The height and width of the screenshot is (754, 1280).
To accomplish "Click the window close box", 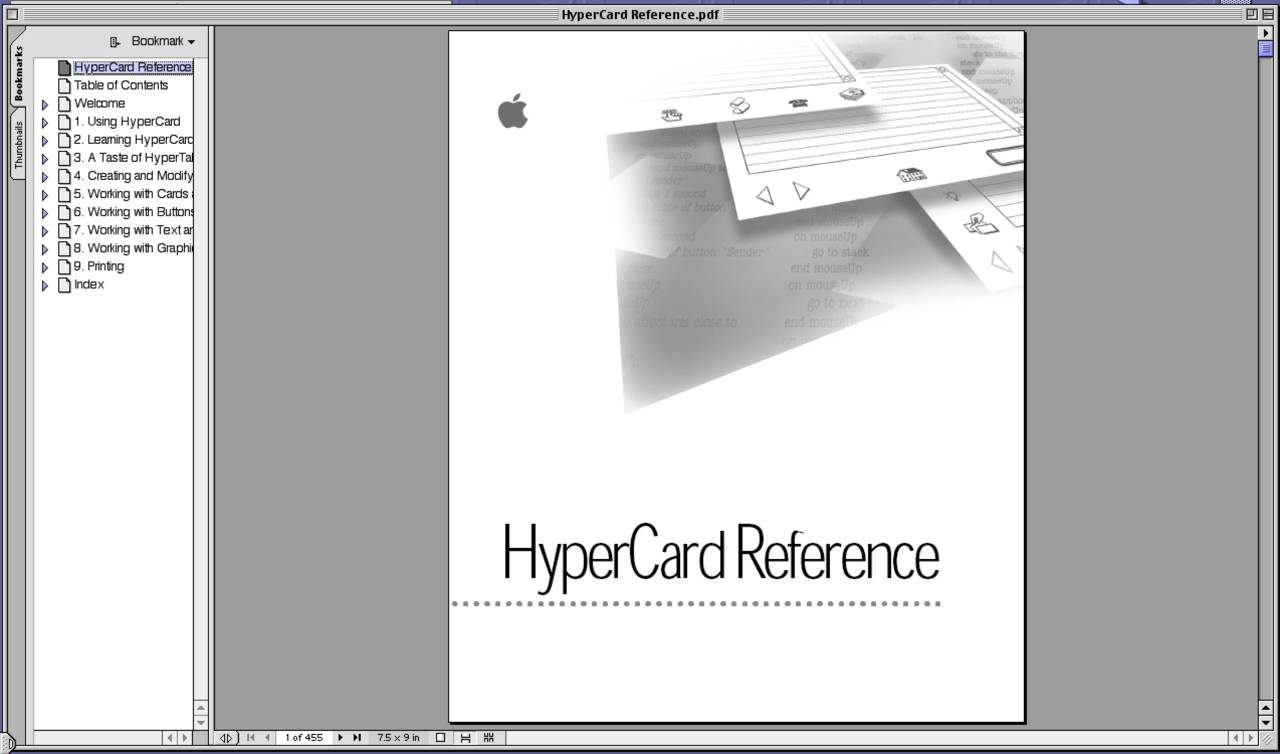I will (12, 14).
